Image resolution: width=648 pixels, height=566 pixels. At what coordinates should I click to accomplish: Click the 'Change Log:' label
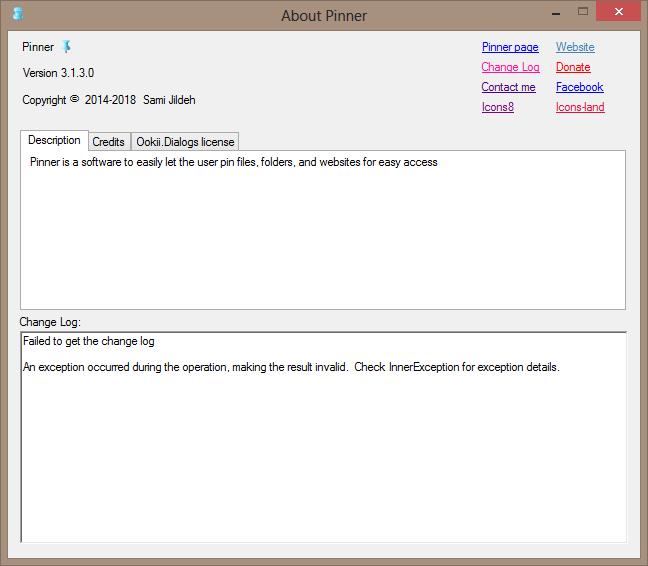(x=50, y=322)
